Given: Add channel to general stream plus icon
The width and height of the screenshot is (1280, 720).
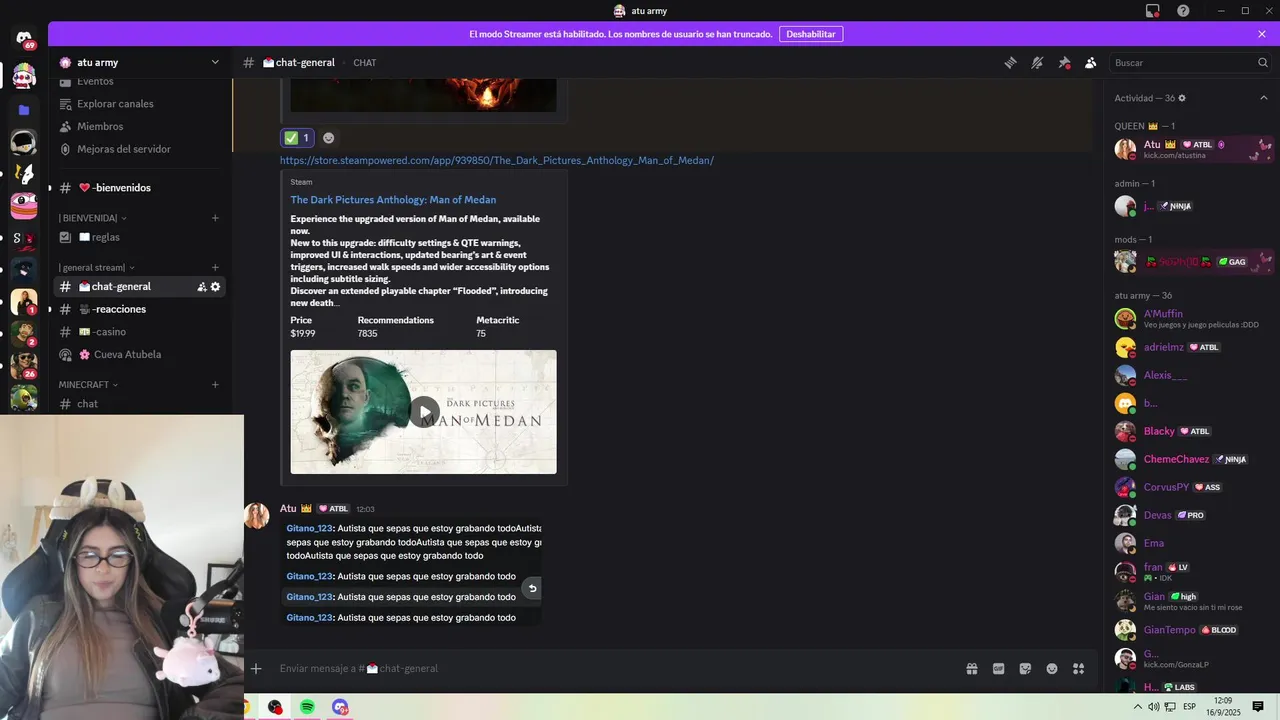Looking at the screenshot, I should (x=215, y=267).
